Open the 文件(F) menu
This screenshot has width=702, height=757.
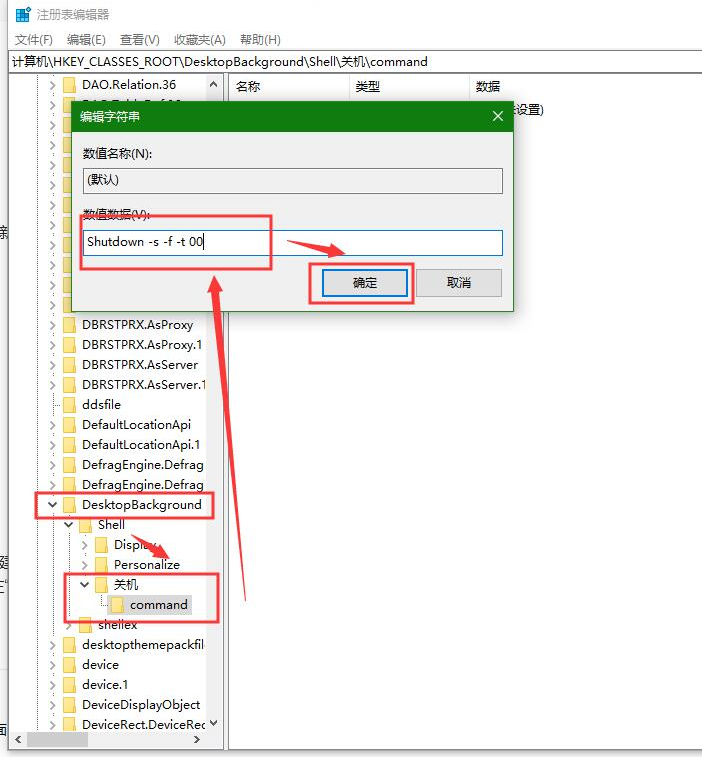click(34, 39)
